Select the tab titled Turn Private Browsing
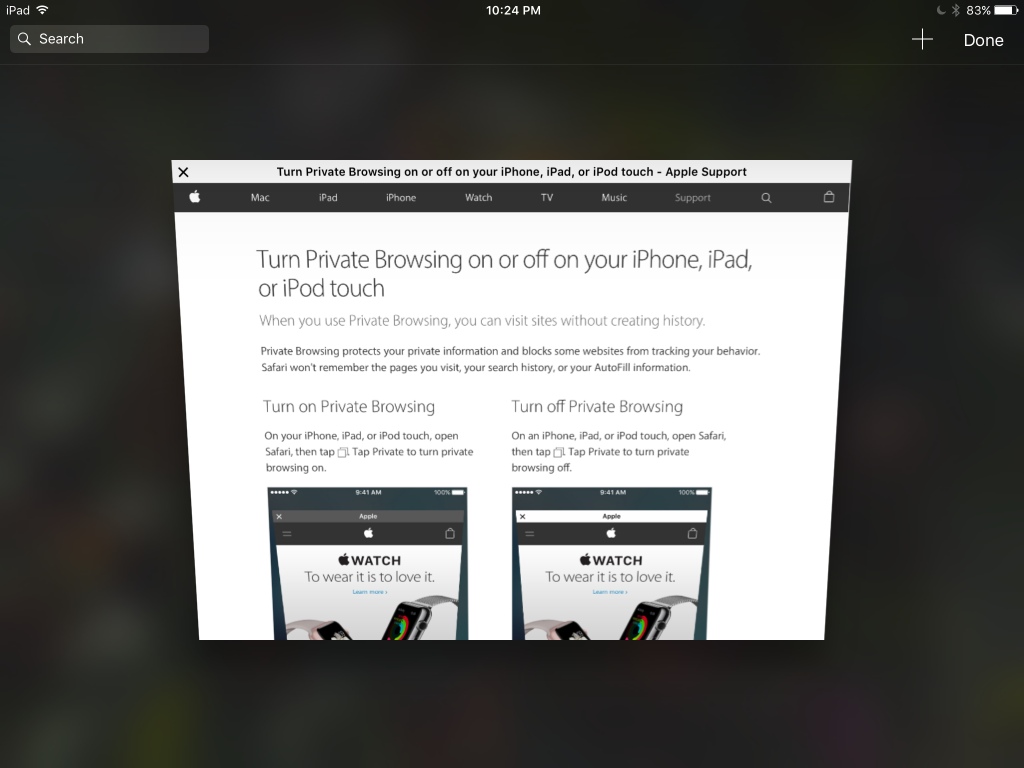The image size is (1024, 768). click(x=511, y=172)
